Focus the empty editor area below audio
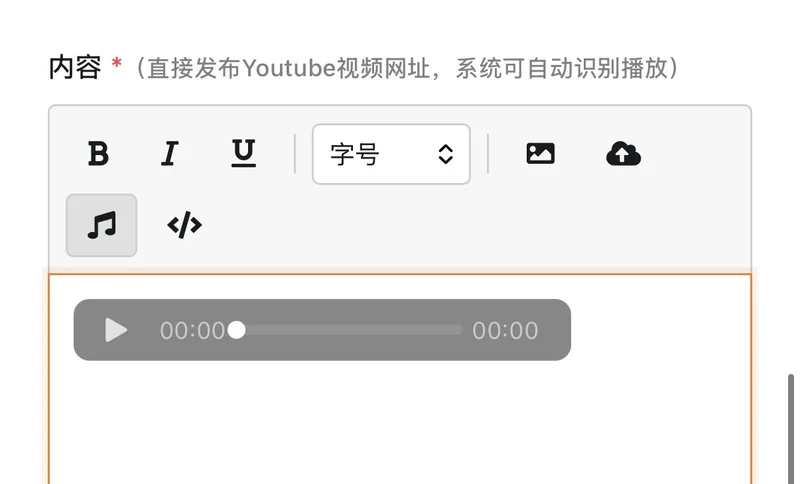The image size is (800, 484). click(400, 423)
